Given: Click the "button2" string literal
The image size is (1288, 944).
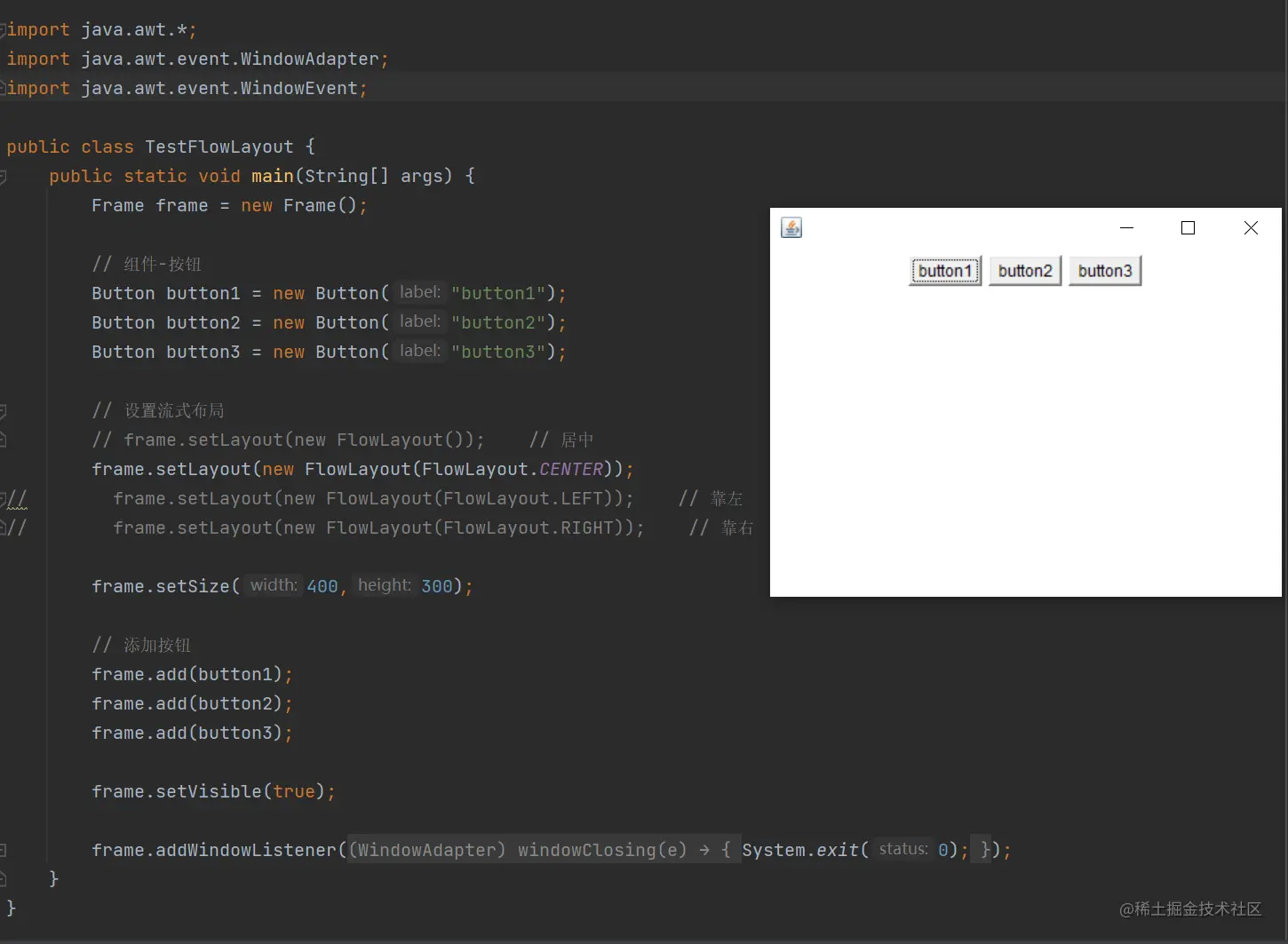Looking at the screenshot, I should tap(498, 322).
